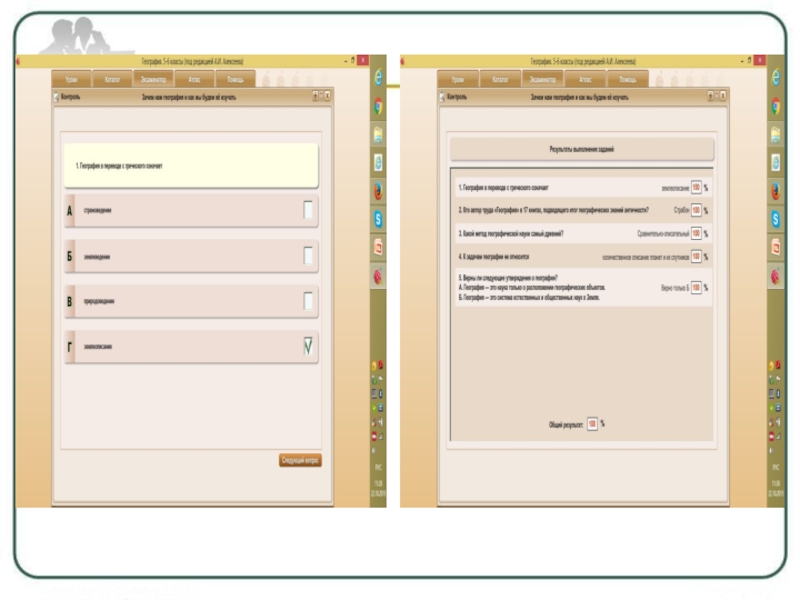Screen dimensions: 800x600
Task: Uncheck answer Г землеописание
Action: point(308,346)
